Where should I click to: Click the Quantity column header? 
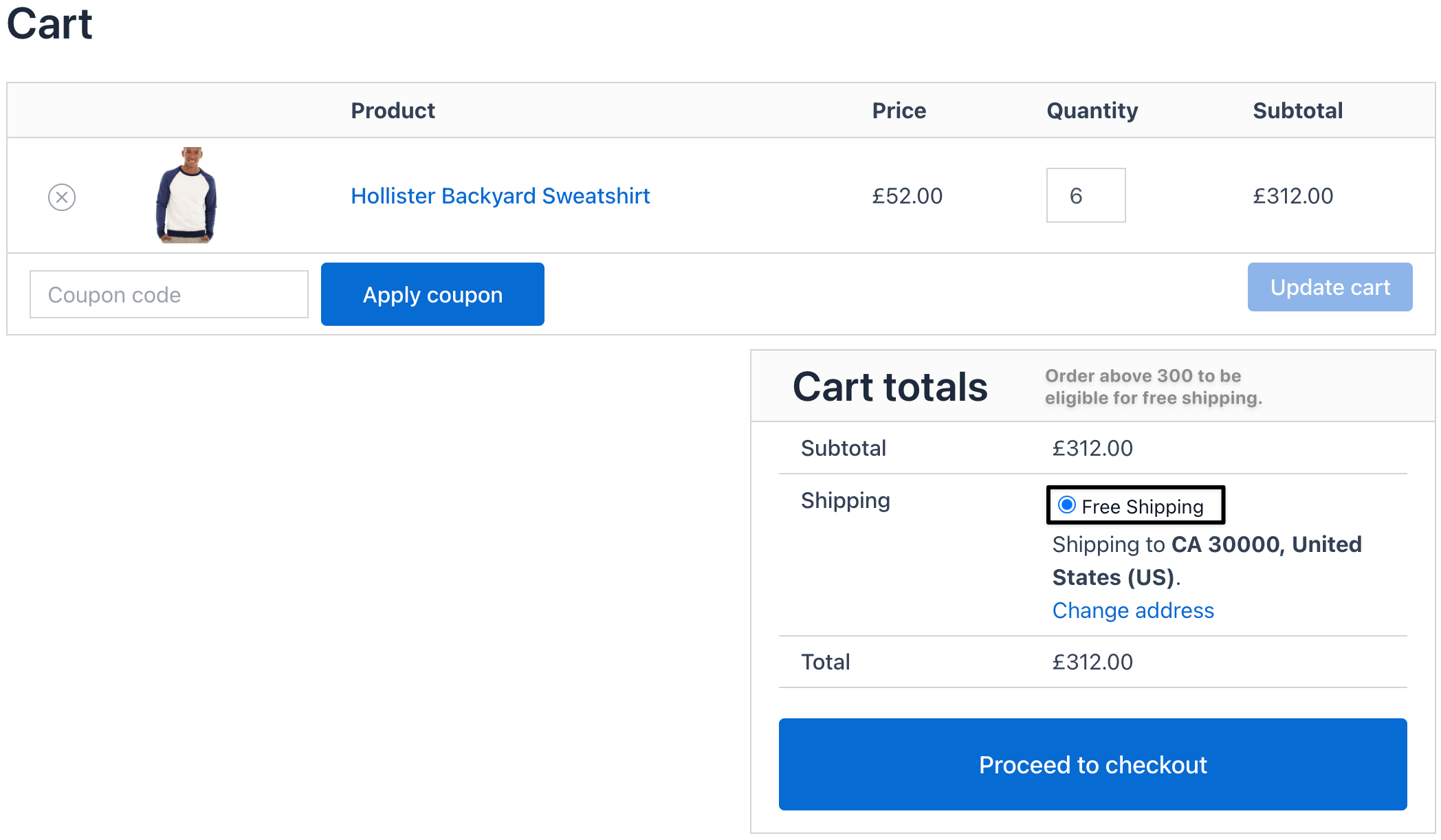pyautogui.click(x=1092, y=111)
